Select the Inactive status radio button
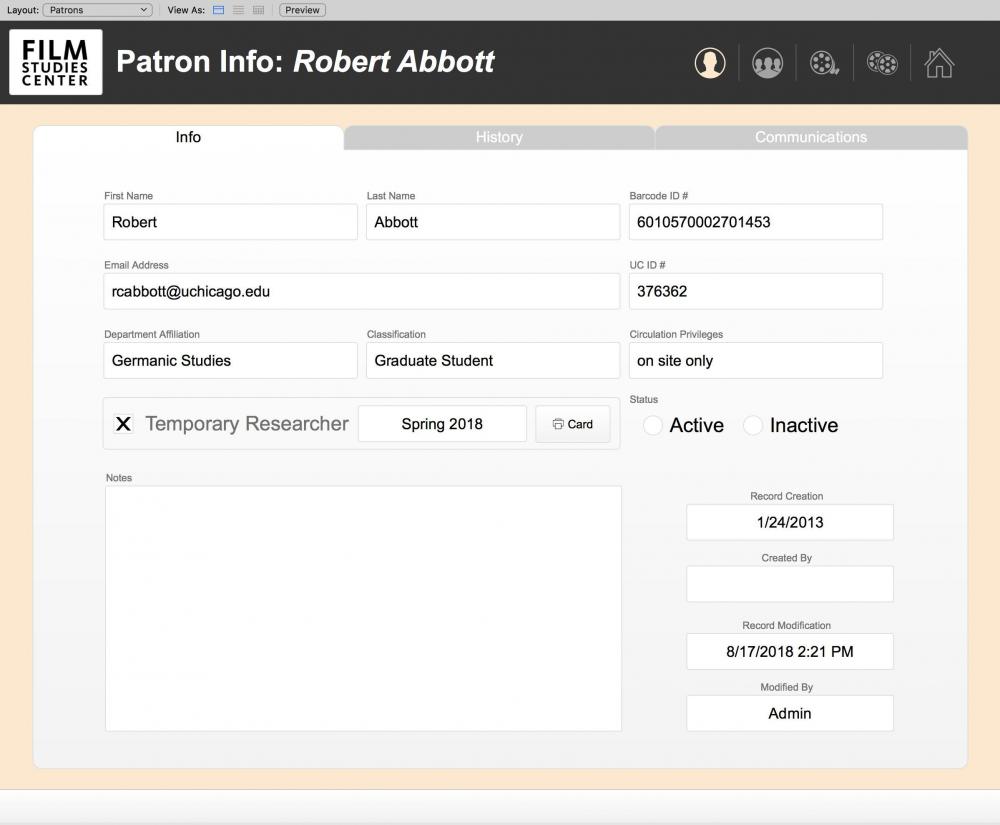1000x825 pixels. (x=753, y=426)
